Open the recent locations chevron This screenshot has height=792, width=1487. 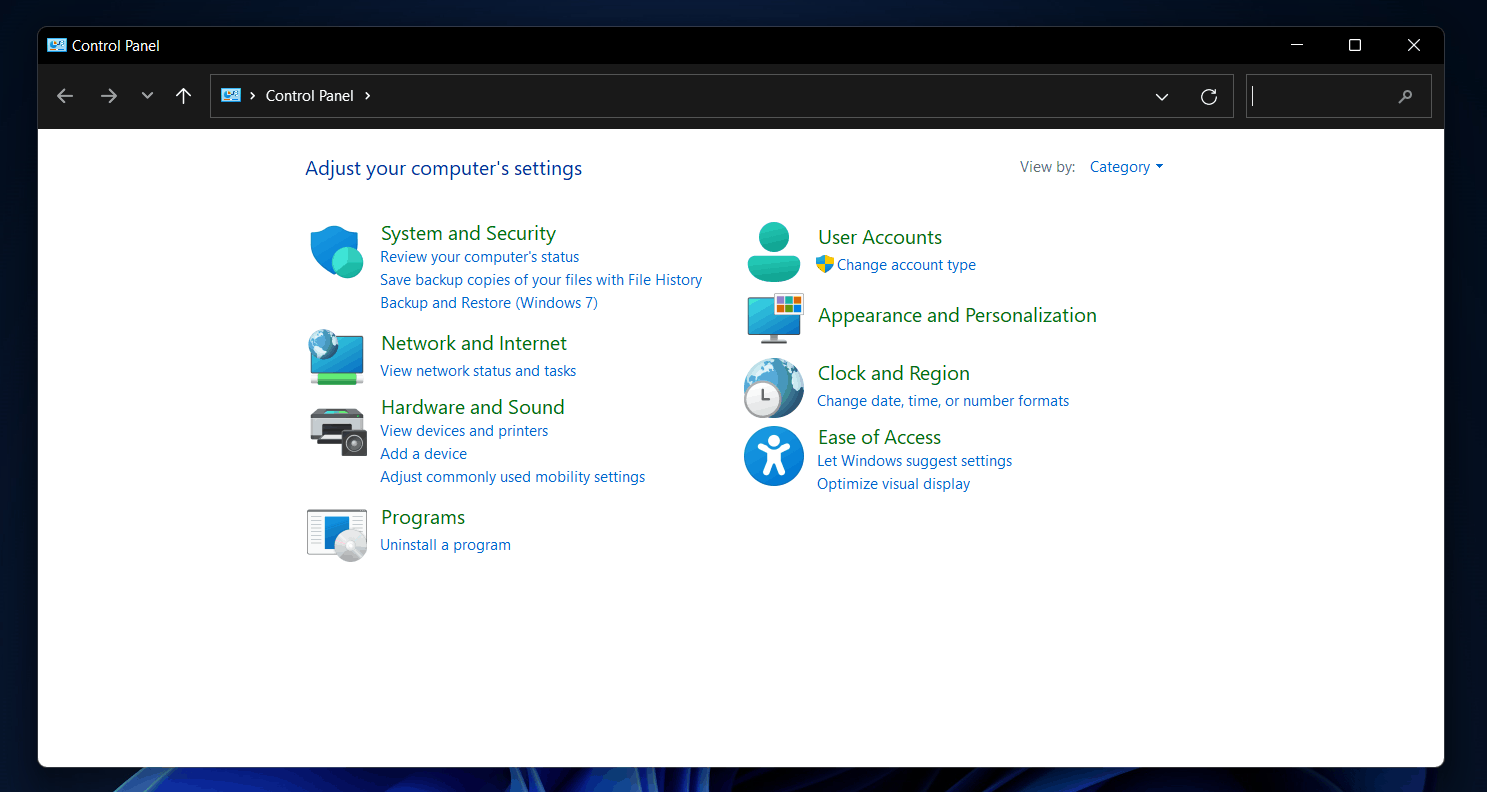(x=147, y=96)
